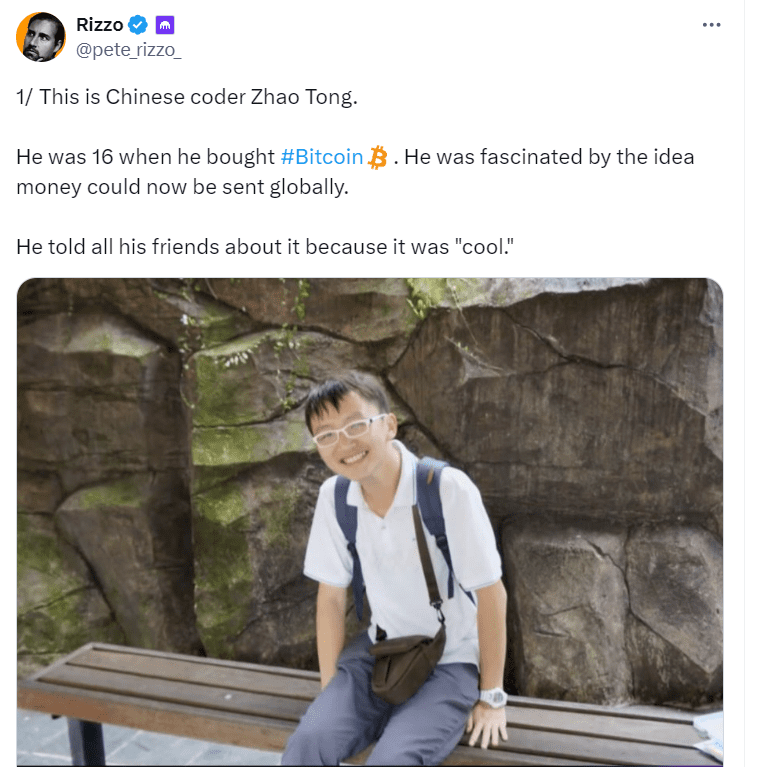Click the sentence ending with "cool."
776x767 pixels.
(x=265, y=247)
